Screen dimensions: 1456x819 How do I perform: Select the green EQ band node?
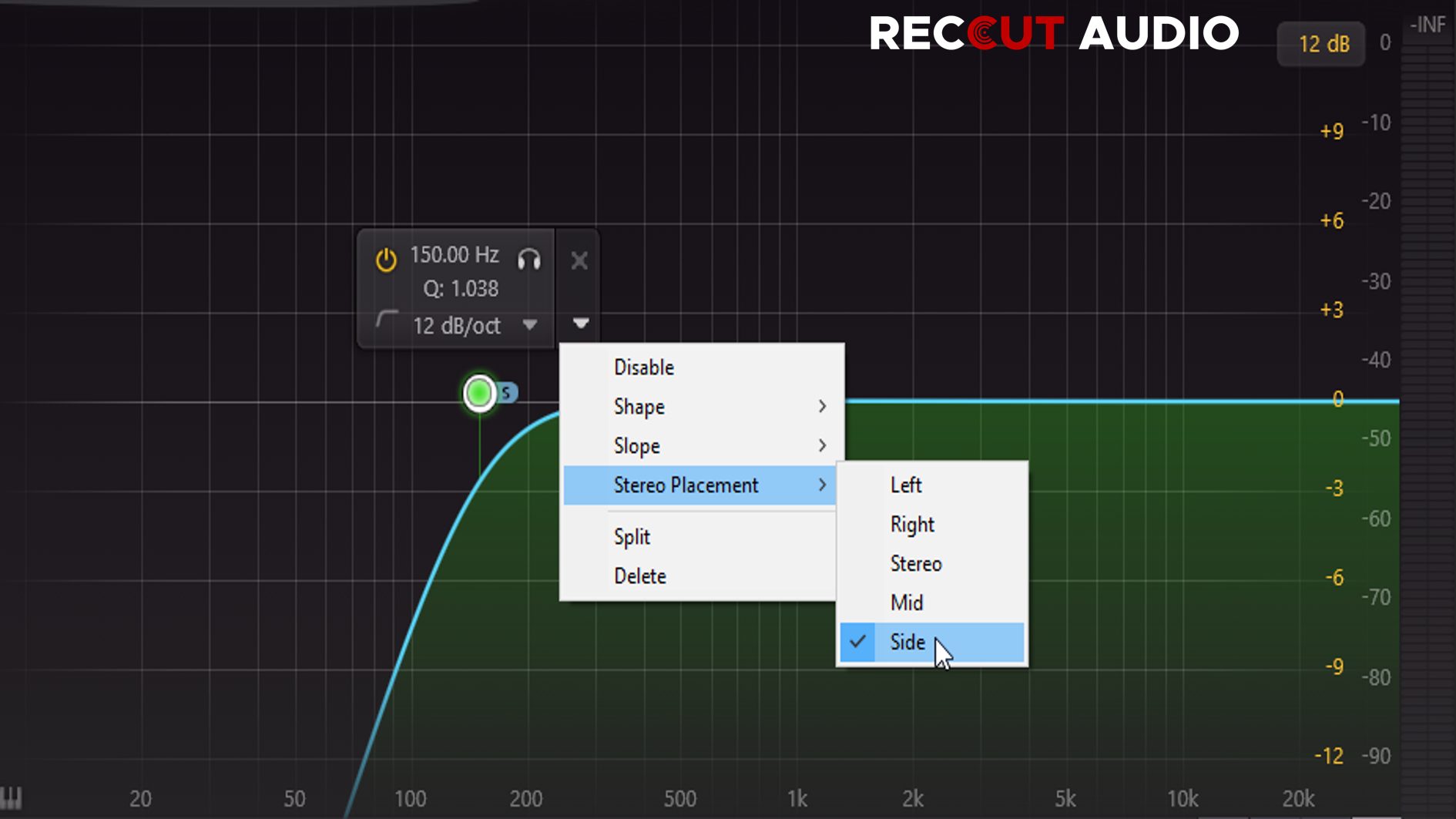(x=479, y=394)
